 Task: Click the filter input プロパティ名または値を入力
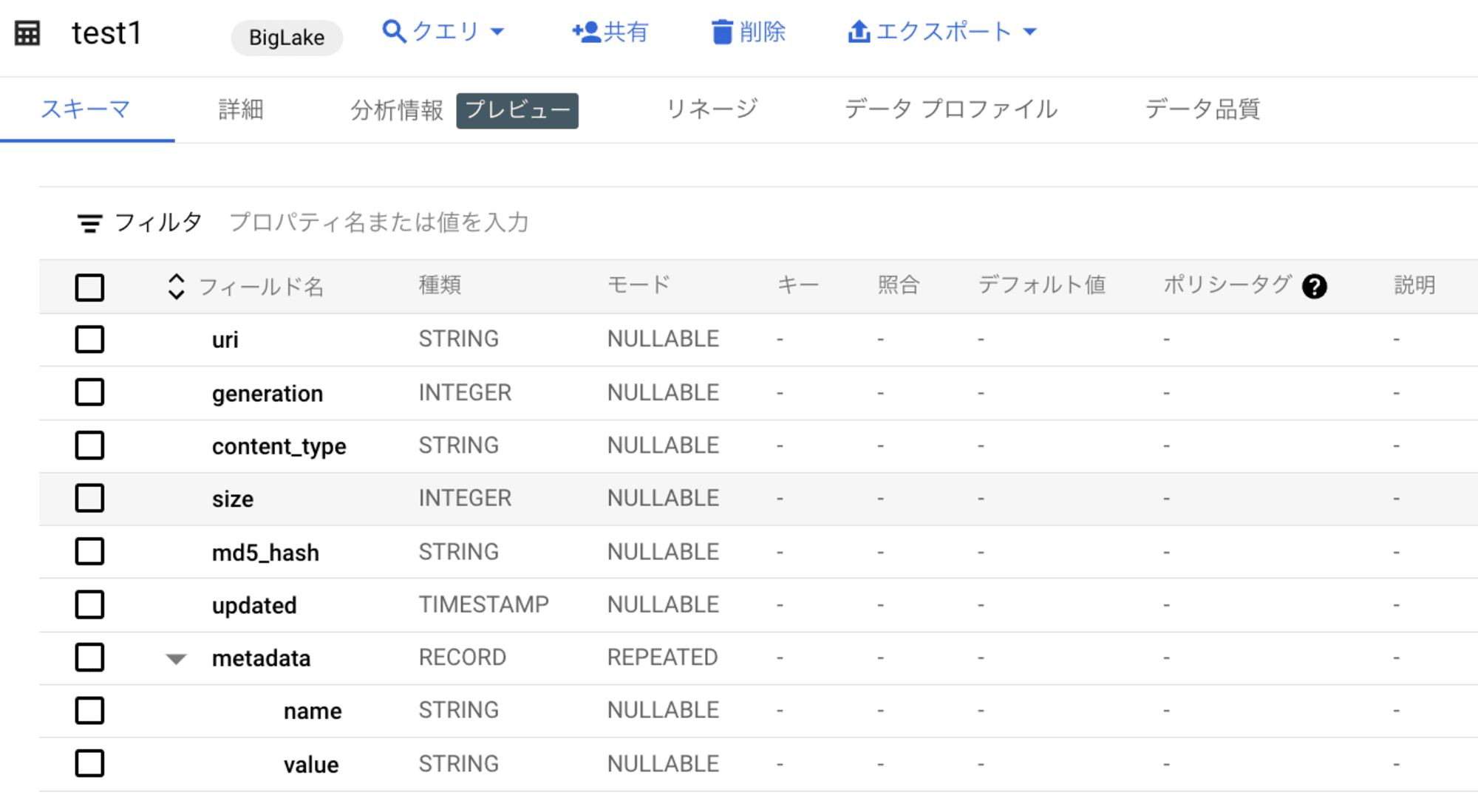point(379,222)
